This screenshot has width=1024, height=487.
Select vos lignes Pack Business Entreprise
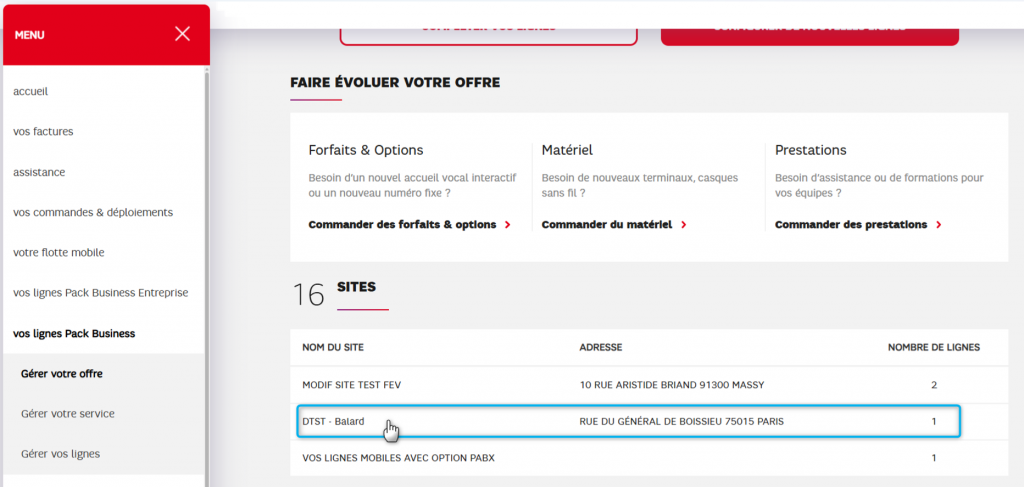(100, 292)
